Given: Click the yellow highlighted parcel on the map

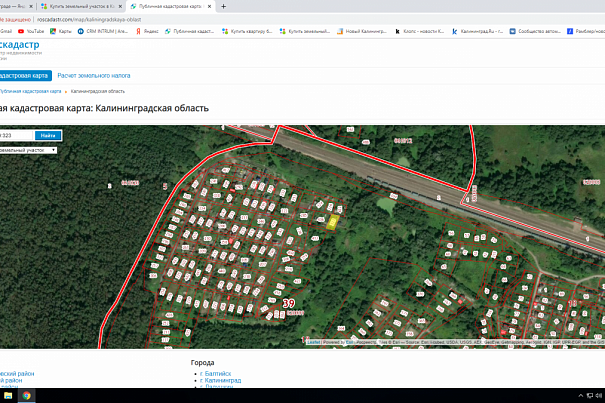Looking at the screenshot, I should pos(333,221).
